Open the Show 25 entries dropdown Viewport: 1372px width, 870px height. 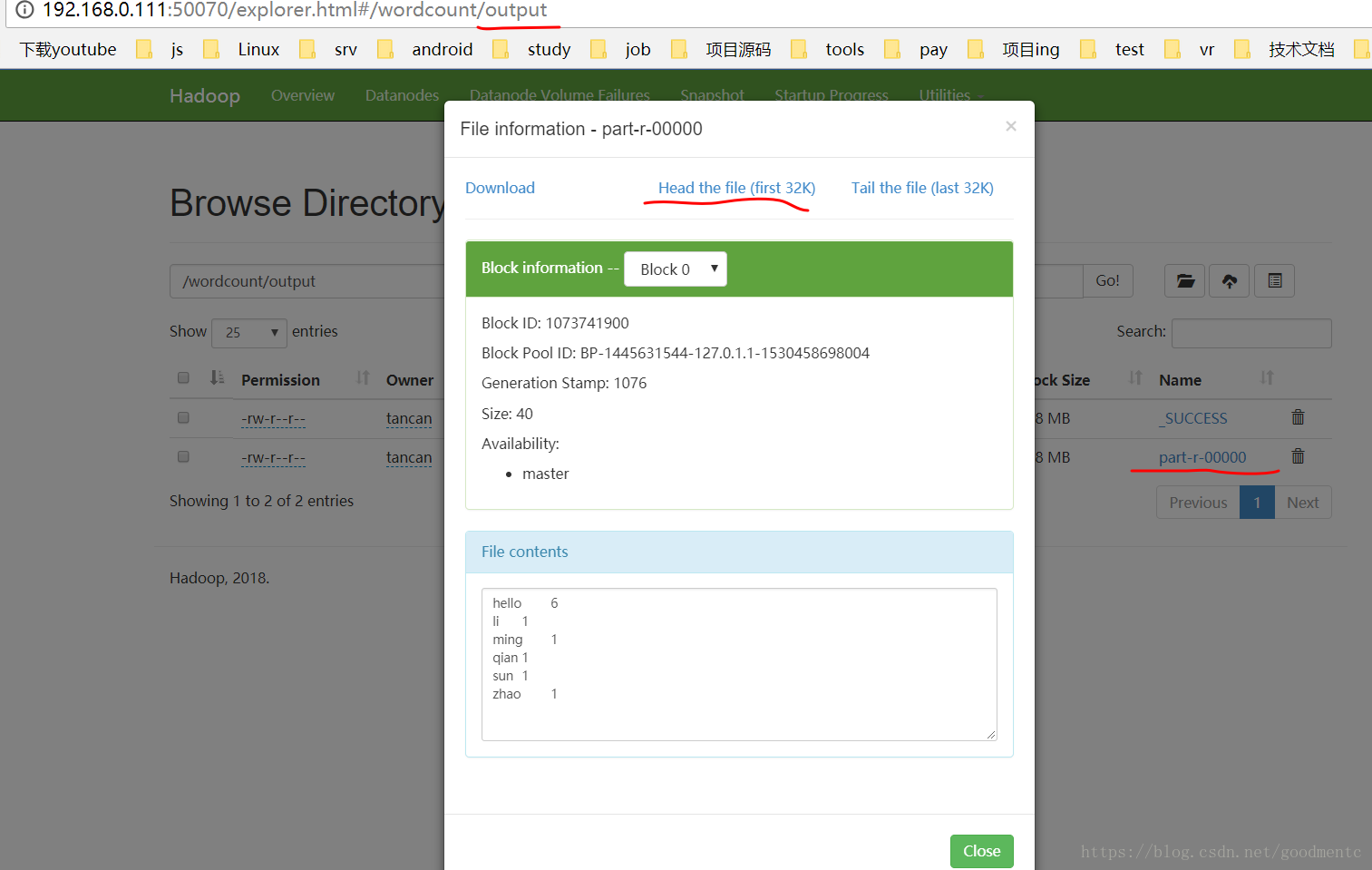pyautogui.click(x=249, y=333)
